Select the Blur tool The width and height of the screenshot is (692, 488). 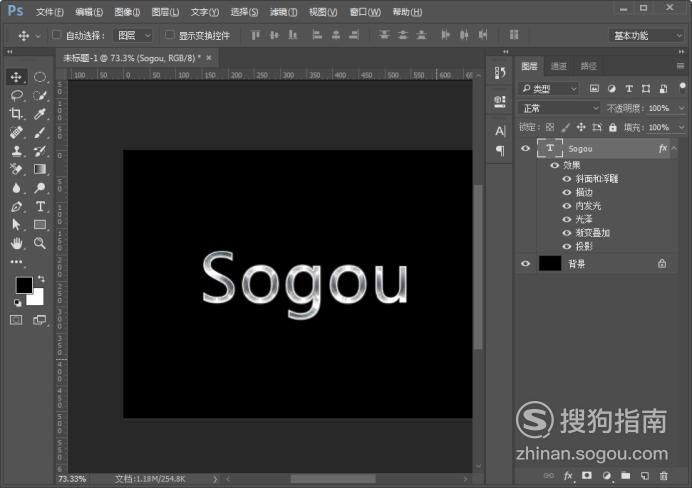[x=16, y=188]
